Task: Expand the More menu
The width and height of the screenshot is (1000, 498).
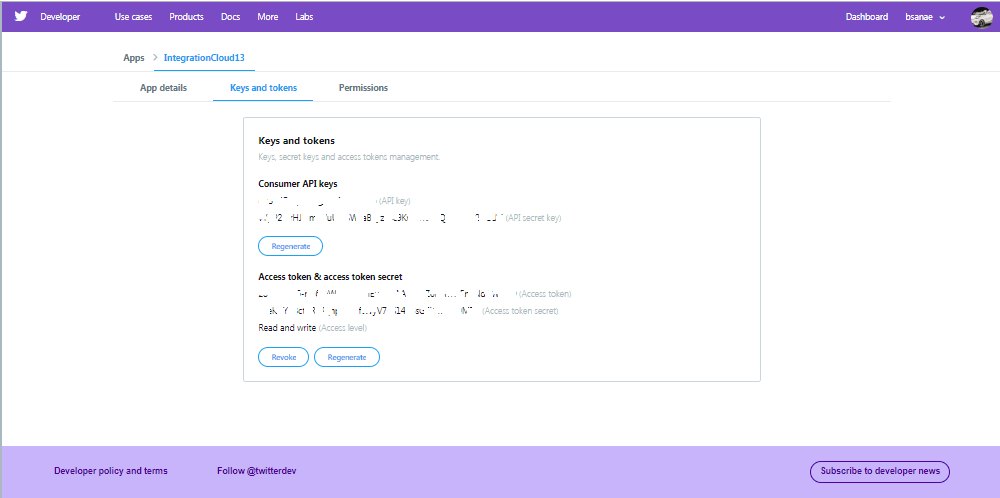Action: click(268, 17)
